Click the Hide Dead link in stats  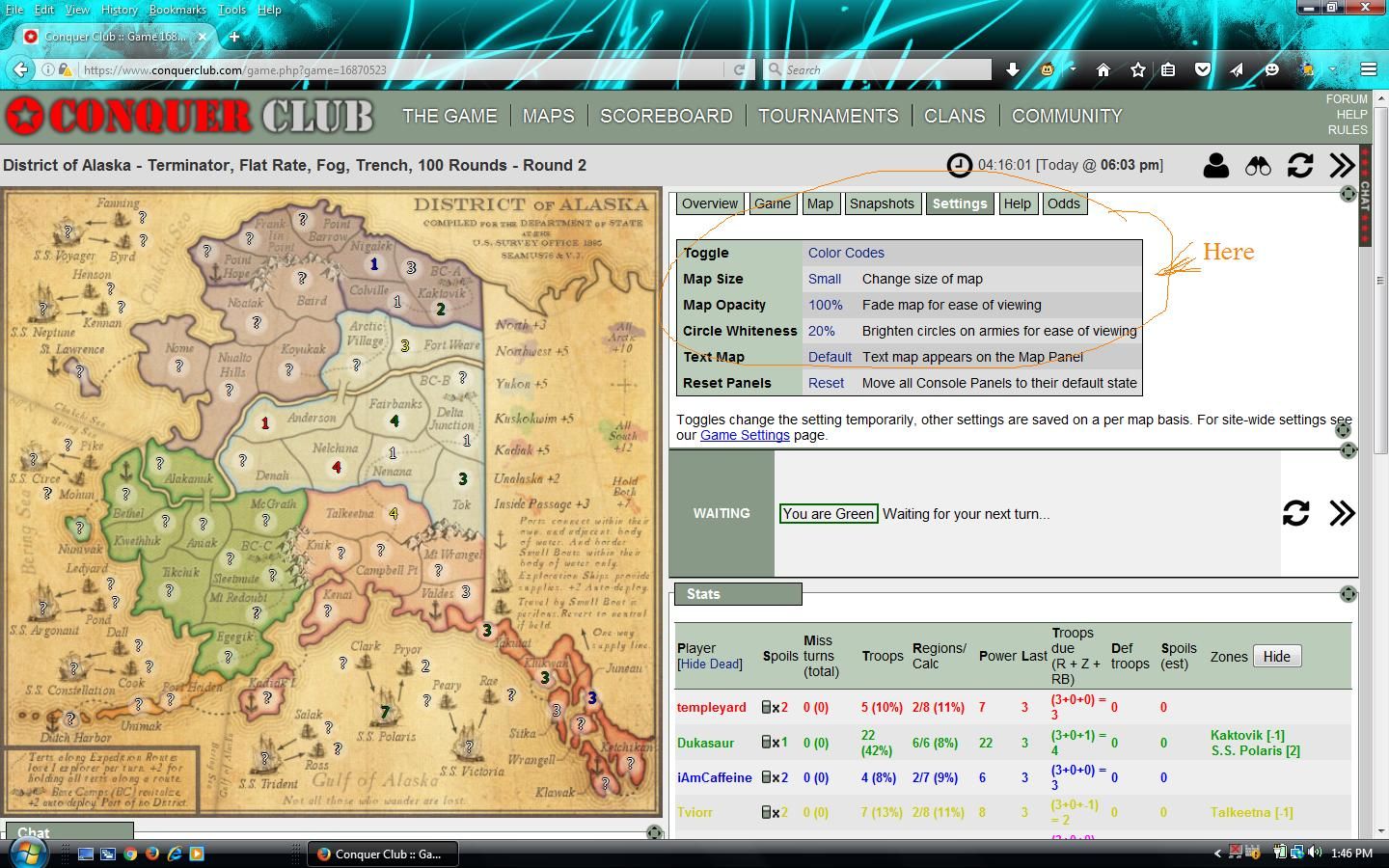710,664
